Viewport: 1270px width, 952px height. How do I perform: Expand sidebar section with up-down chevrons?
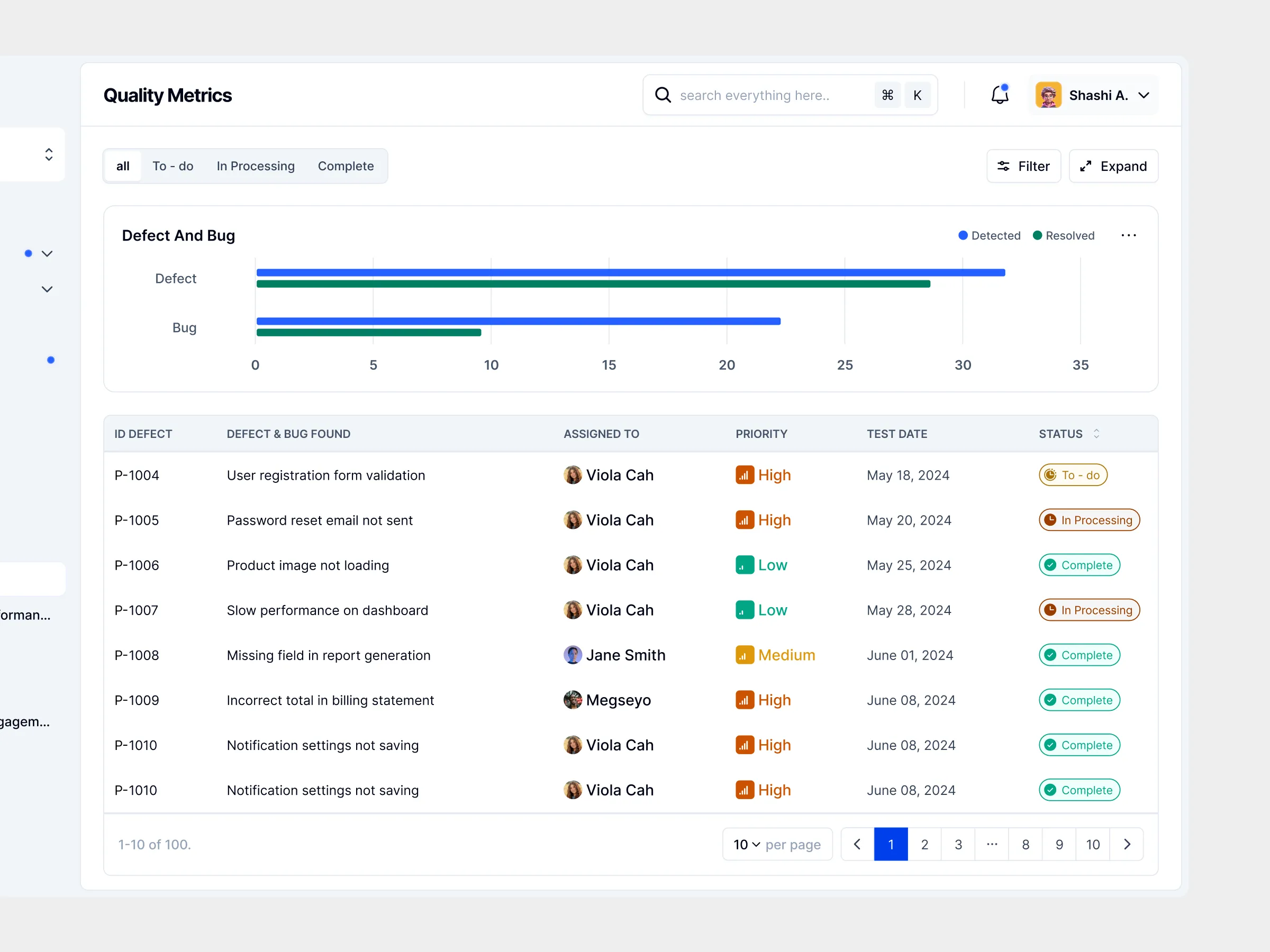click(x=49, y=154)
